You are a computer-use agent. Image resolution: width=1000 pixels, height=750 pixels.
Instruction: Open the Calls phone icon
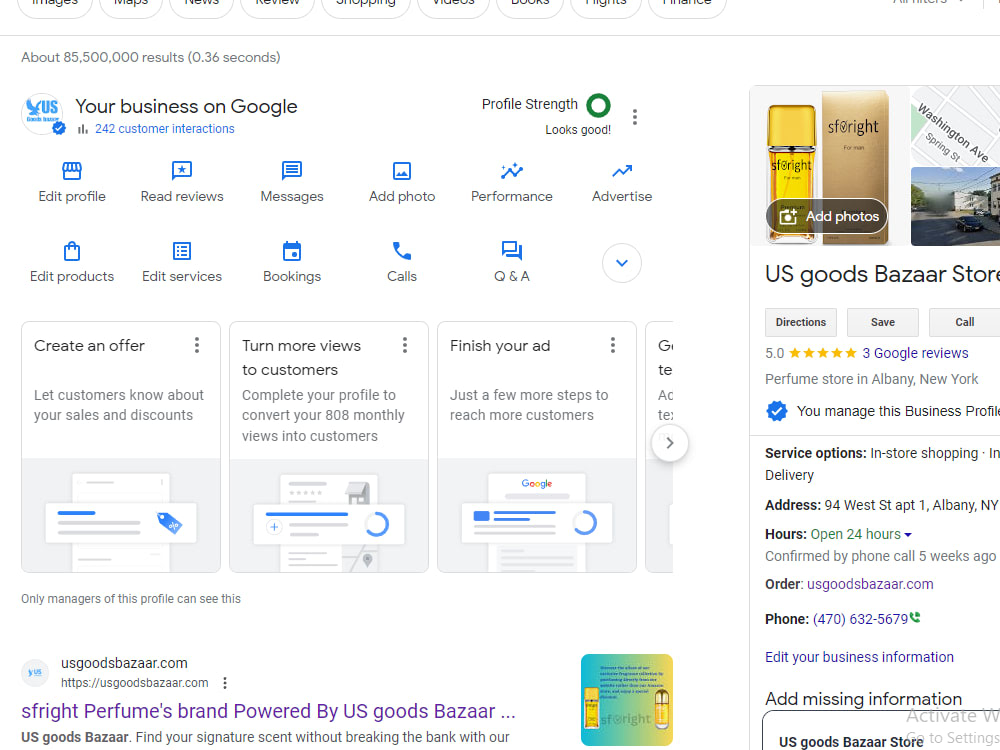pos(402,251)
